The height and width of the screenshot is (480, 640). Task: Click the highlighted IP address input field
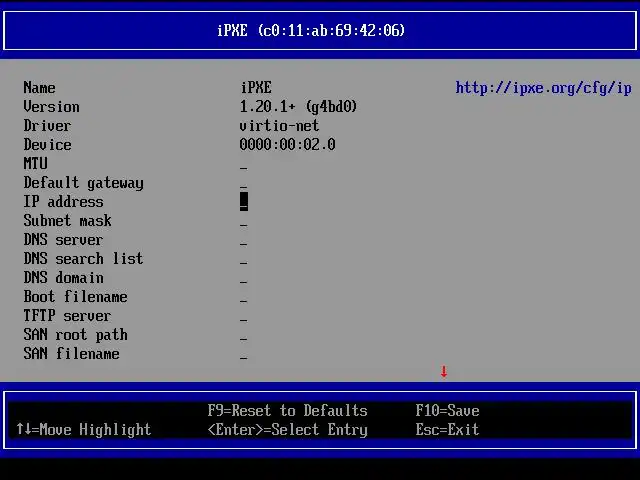coord(244,202)
